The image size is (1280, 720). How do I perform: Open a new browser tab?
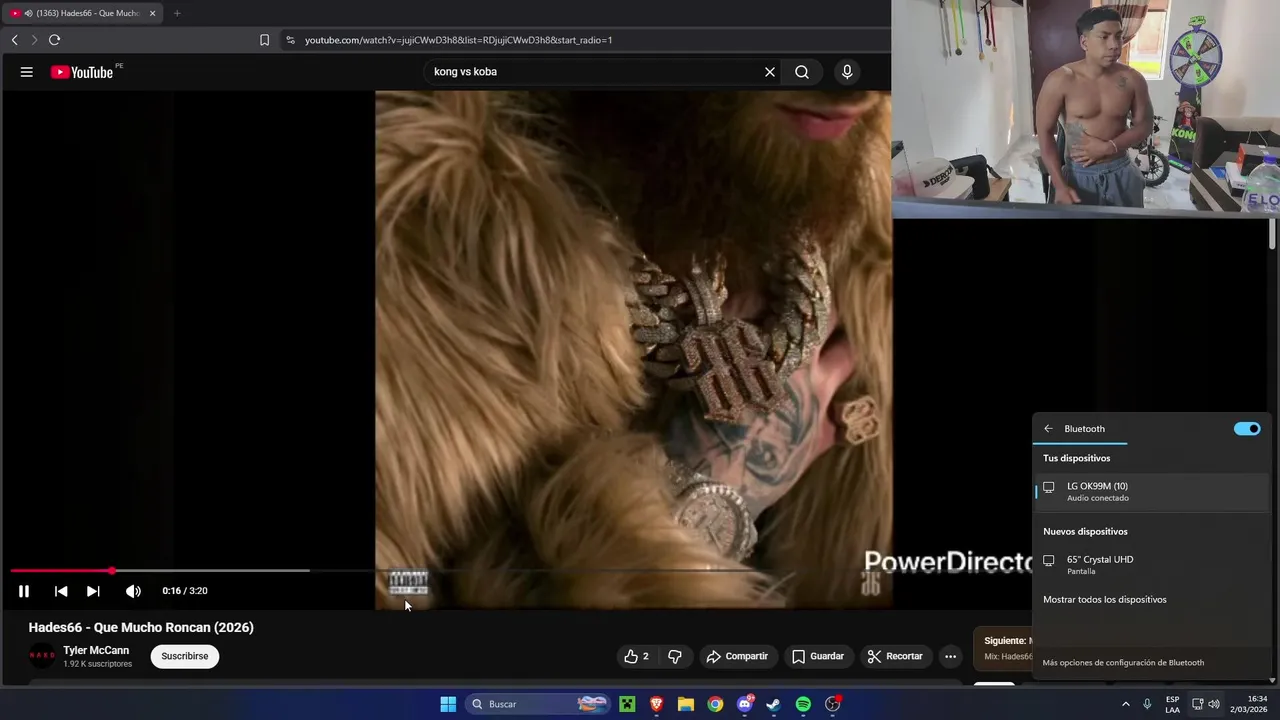[177, 13]
